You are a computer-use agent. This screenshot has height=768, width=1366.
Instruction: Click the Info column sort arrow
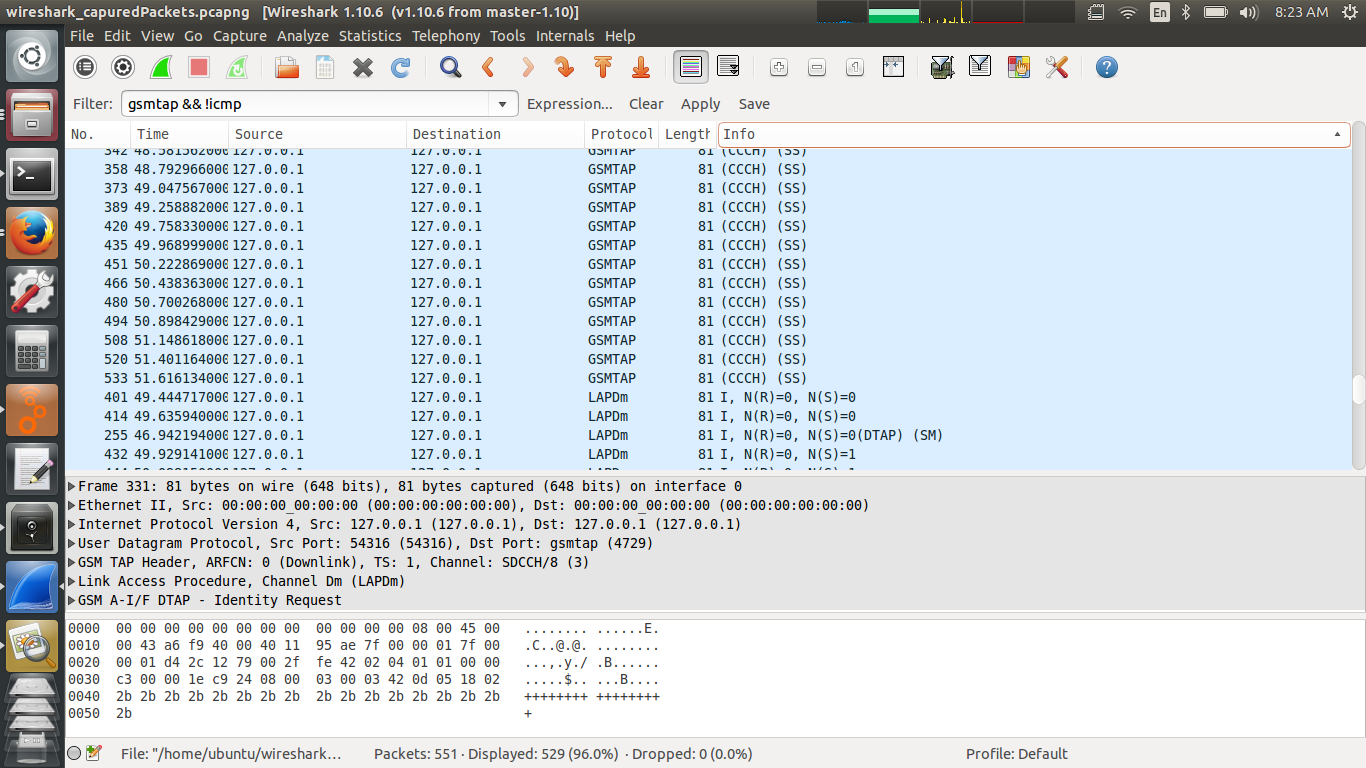pyautogui.click(x=1337, y=134)
